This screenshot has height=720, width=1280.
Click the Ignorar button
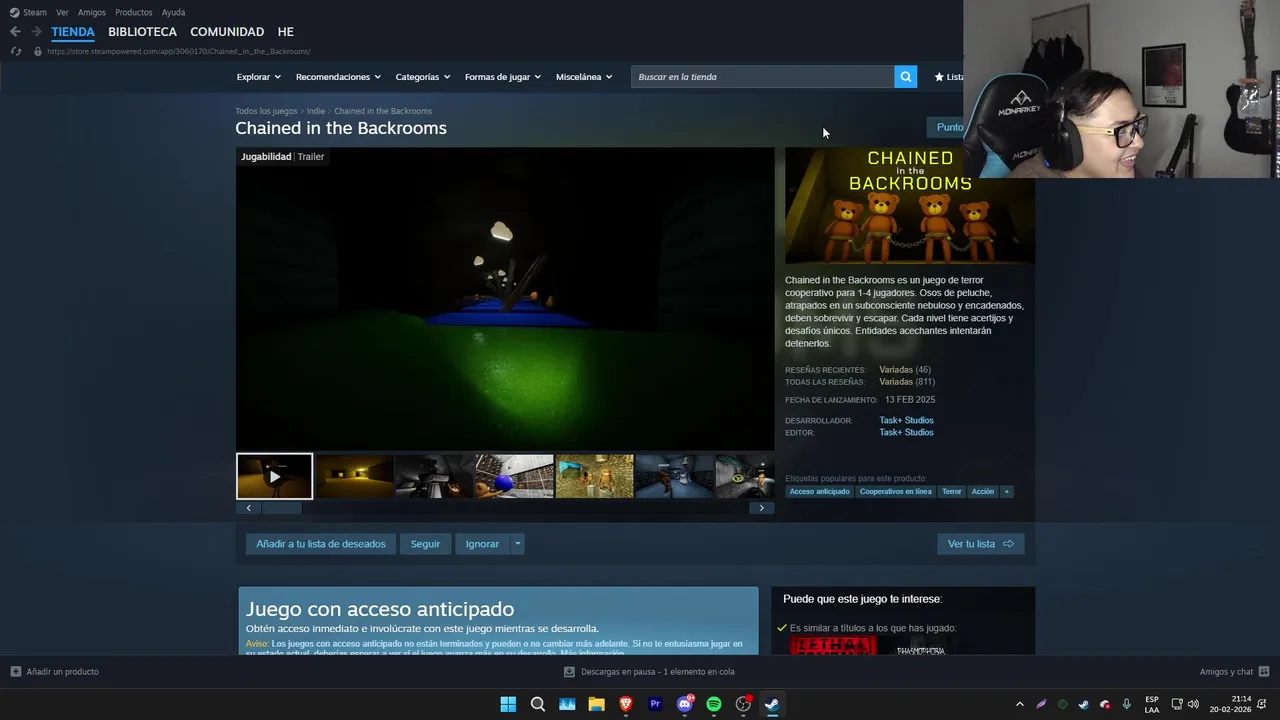[x=482, y=544]
